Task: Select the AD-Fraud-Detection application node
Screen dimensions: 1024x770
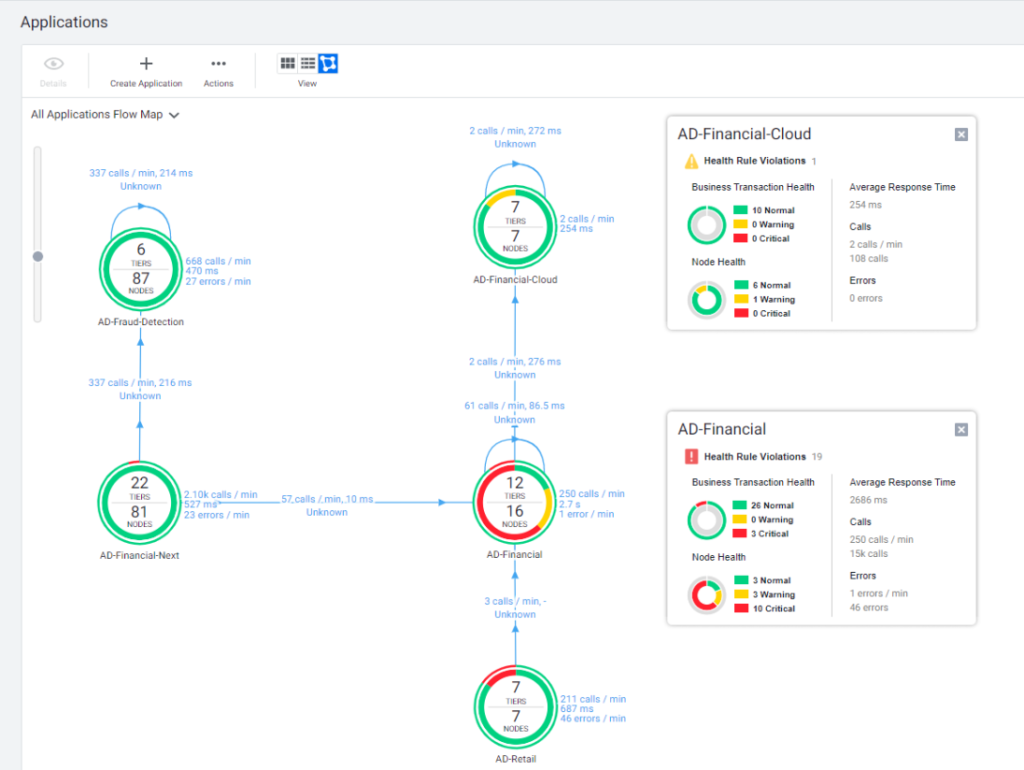Action: (140, 269)
